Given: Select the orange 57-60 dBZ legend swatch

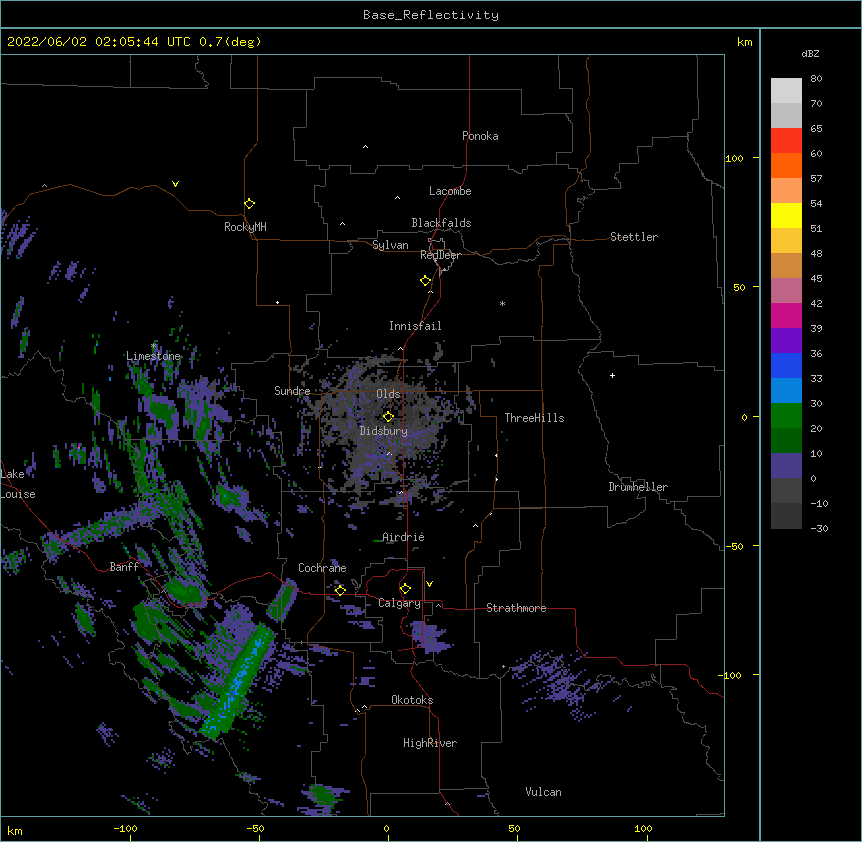Looking at the screenshot, I should tap(786, 165).
